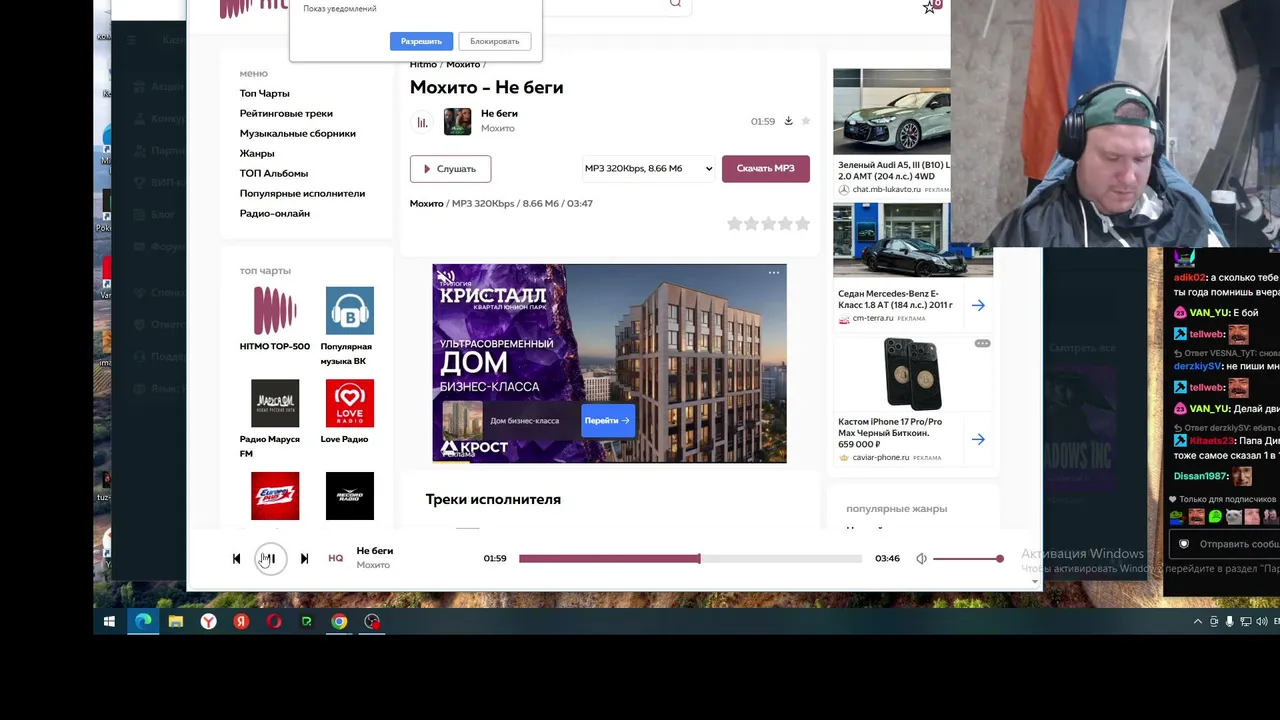Viewport: 1280px width, 720px height.
Task: Click the arrow beside the iPhone 17 Pro ad
Action: pos(978,439)
